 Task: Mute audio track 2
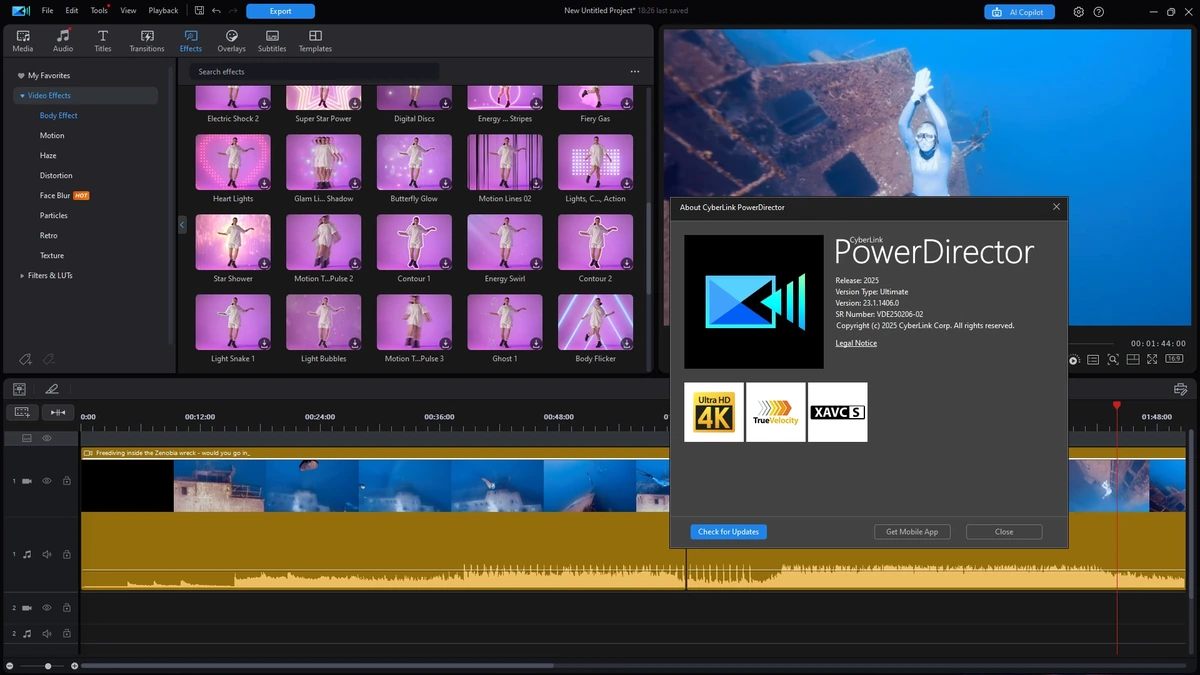tap(46, 633)
